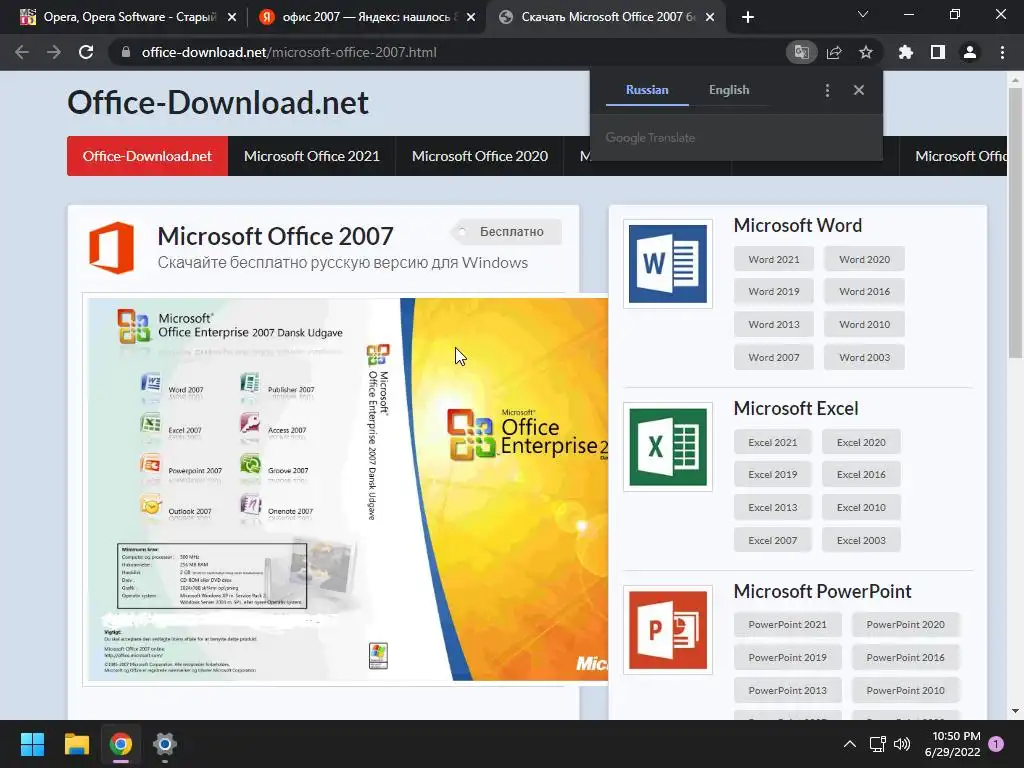
Task: Open Microsoft Office 2020 menu item
Action: point(479,156)
